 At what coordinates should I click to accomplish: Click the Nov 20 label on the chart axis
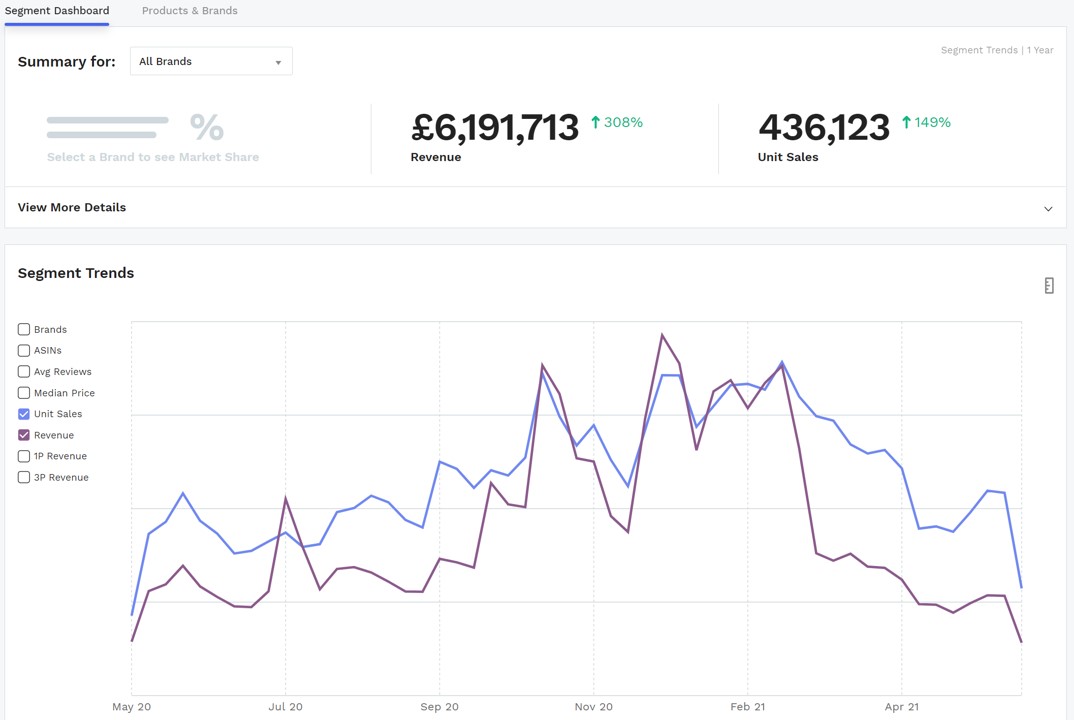593,707
